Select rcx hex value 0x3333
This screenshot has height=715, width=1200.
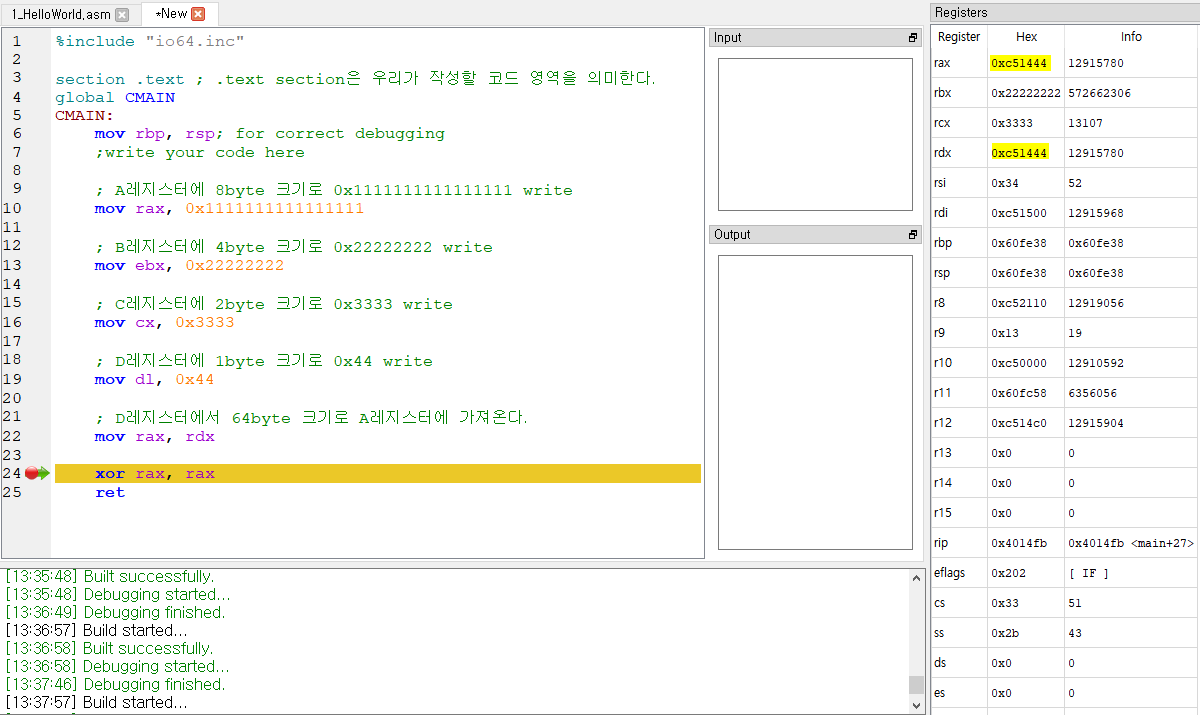click(x=1011, y=123)
